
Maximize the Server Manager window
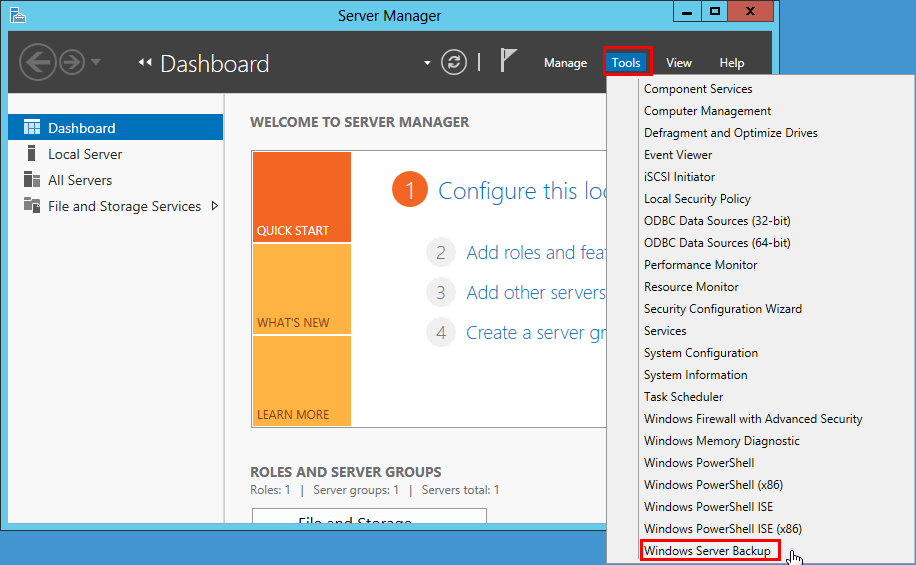pos(714,11)
